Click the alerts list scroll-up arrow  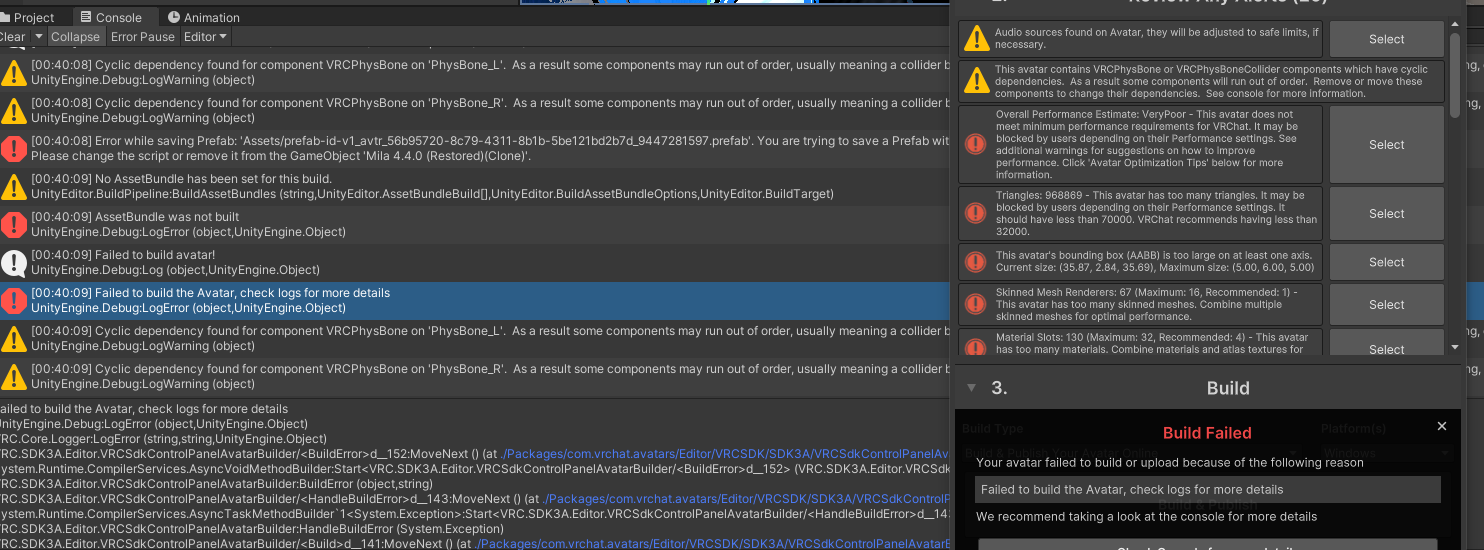pyautogui.click(x=1455, y=26)
